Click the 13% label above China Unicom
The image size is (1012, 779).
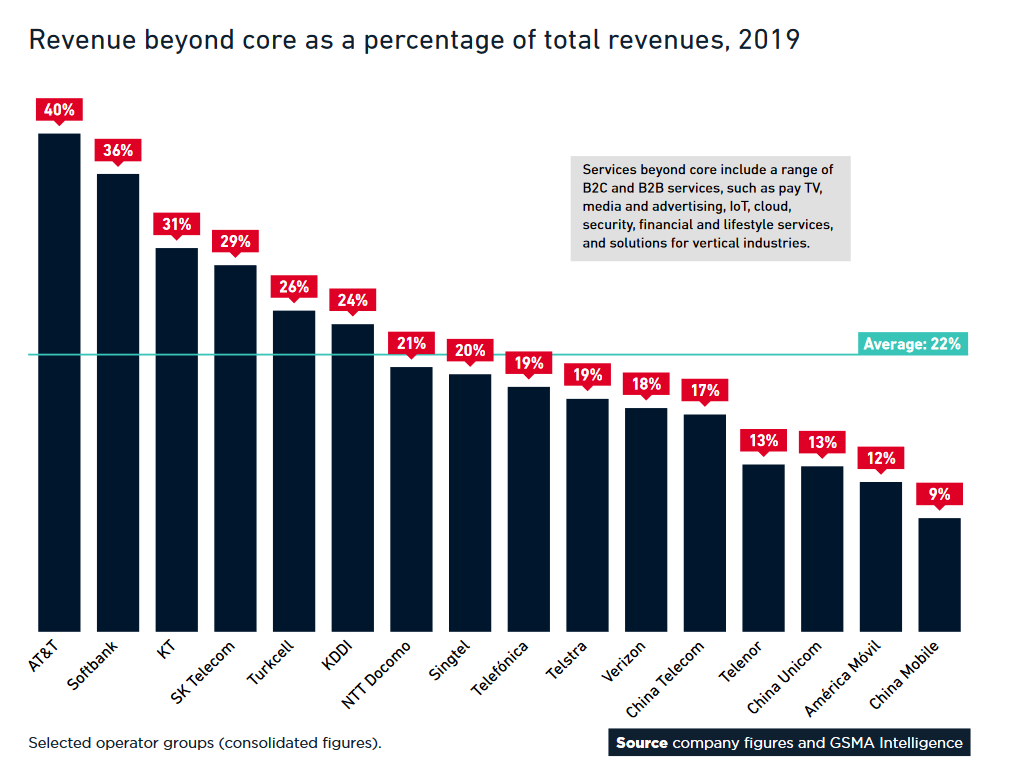pyautogui.click(x=823, y=443)
